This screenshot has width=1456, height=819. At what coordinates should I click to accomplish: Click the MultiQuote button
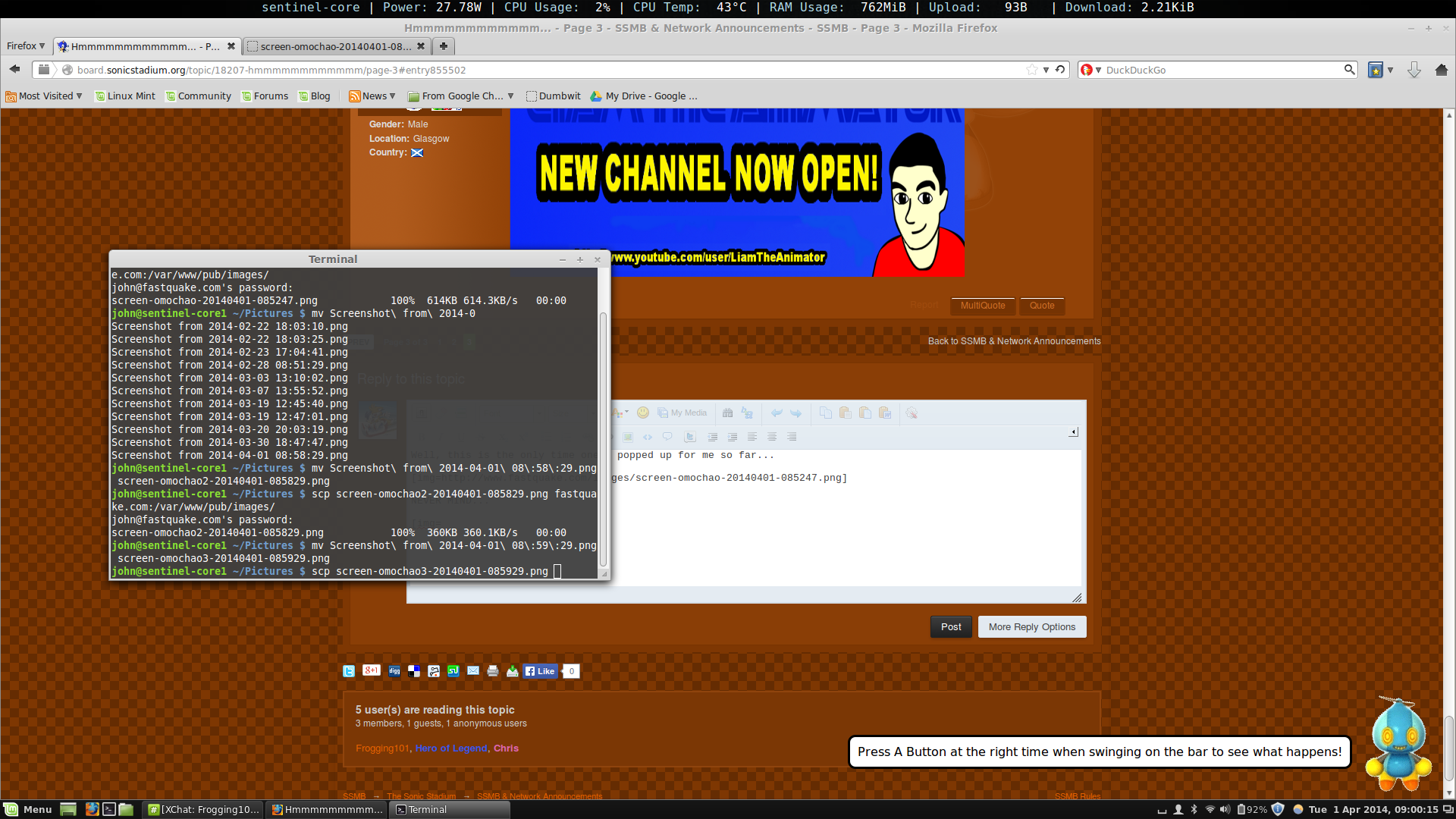(983, 306)
